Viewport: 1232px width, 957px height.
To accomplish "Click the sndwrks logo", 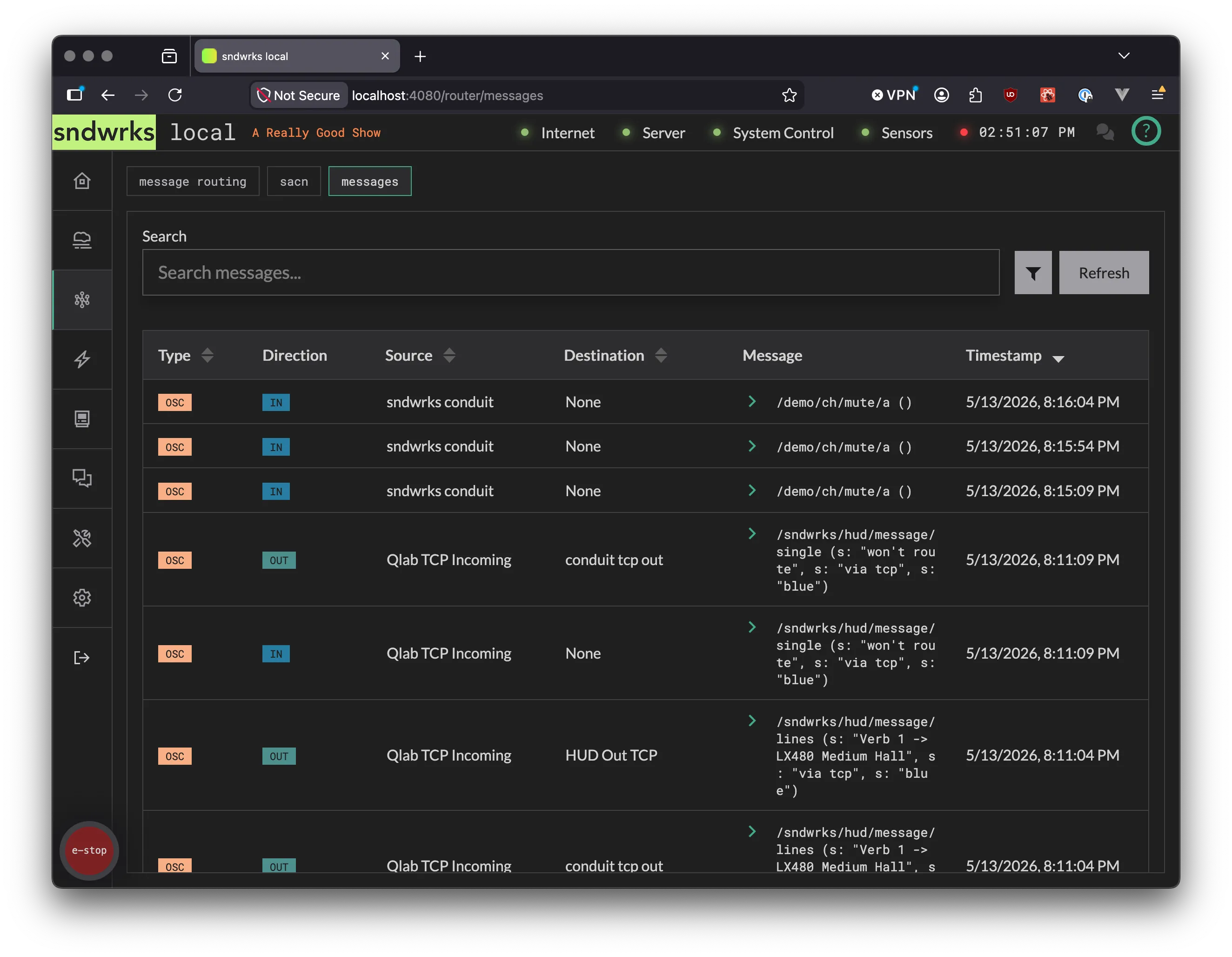I will tap(104, 133).
